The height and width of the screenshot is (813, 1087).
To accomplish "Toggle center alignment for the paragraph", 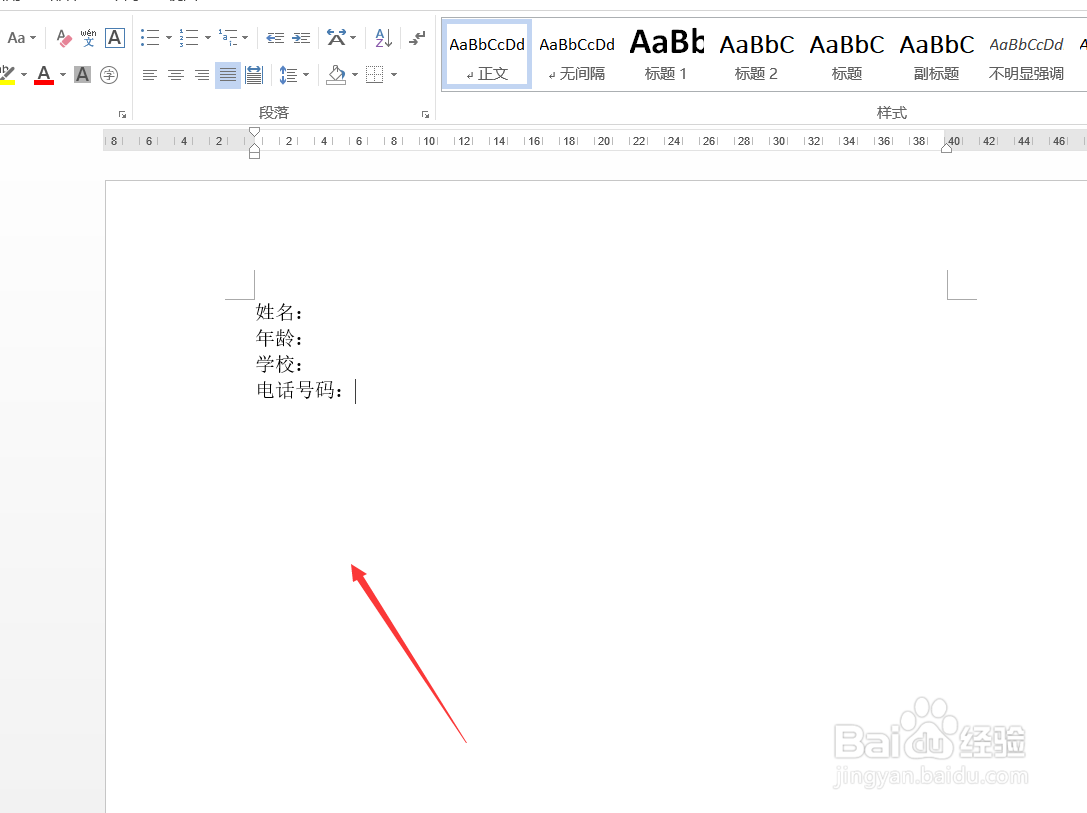I will click(174, 75).
